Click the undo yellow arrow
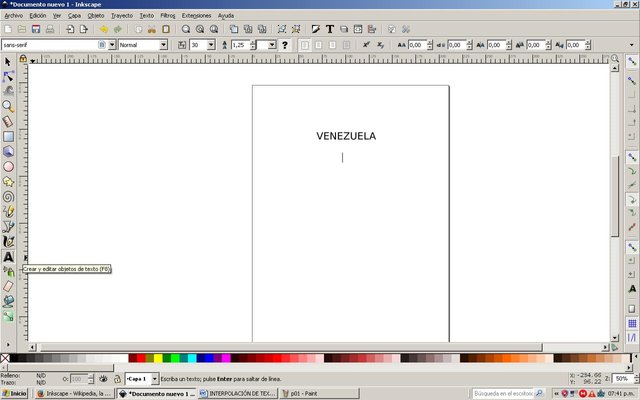The height and width of the screenshot is (400, 640). tap(104, 29)
